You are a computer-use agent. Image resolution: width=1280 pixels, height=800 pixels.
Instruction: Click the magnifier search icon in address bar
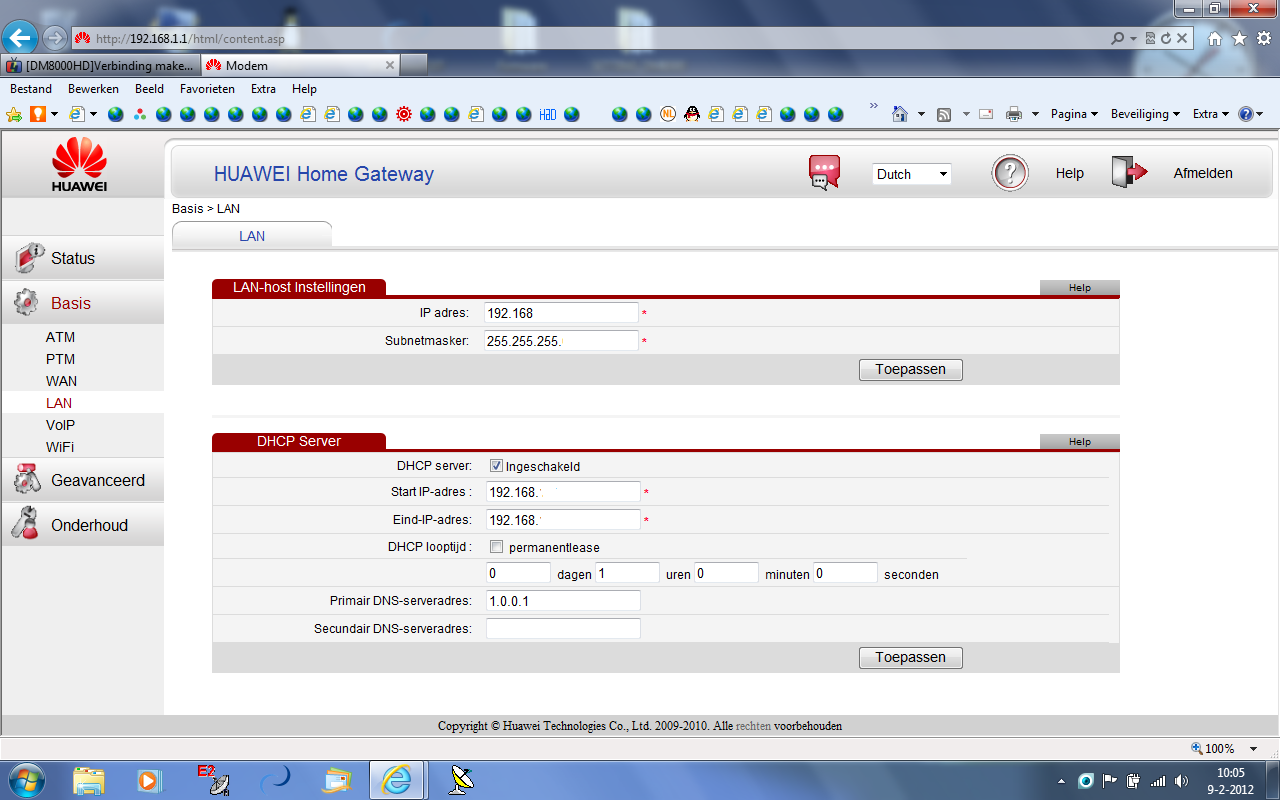(x=1117, y=38)
